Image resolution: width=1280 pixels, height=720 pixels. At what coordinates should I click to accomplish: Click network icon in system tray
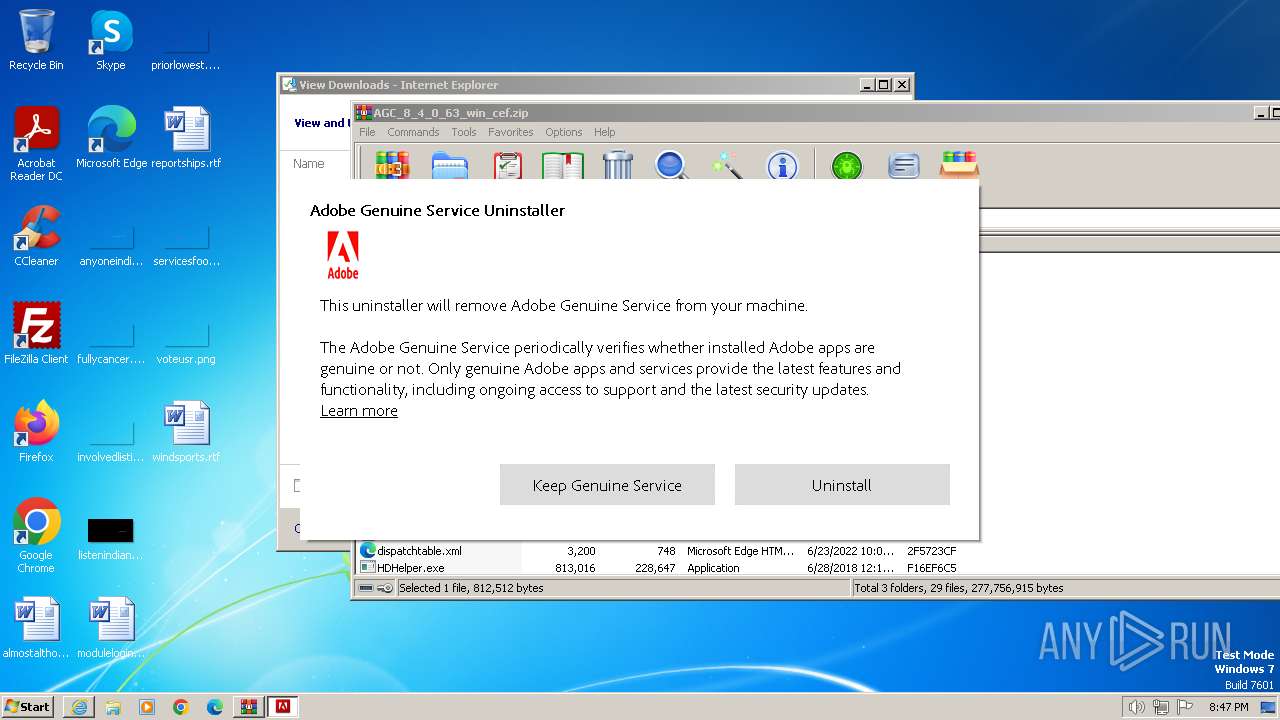click(x=1161, y=707)
